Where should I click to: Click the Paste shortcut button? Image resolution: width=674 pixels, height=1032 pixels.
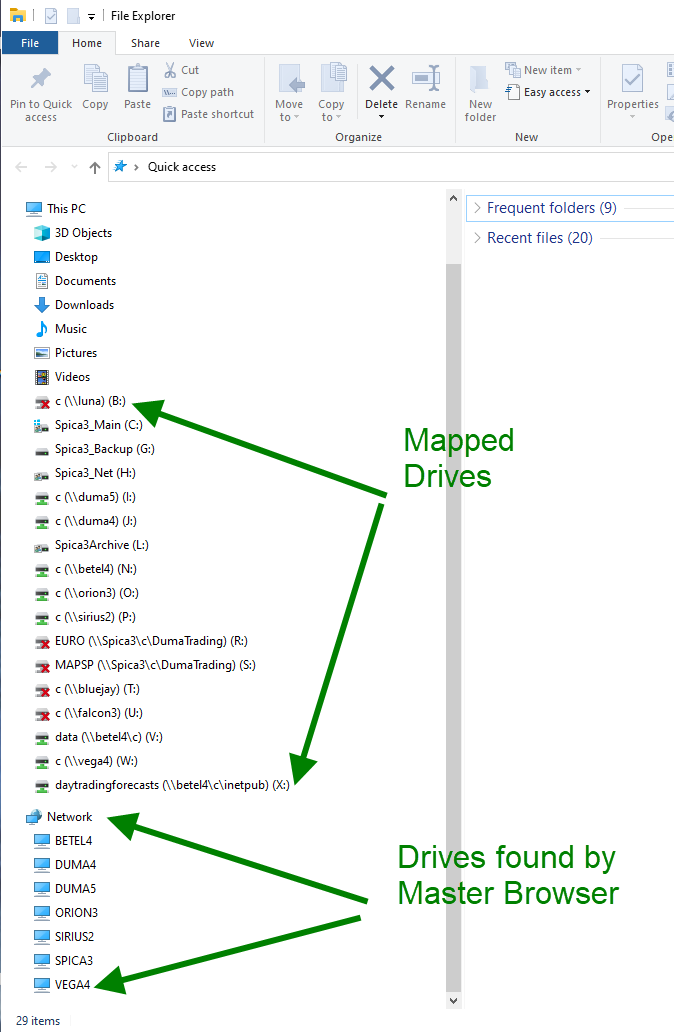[208, 114]
